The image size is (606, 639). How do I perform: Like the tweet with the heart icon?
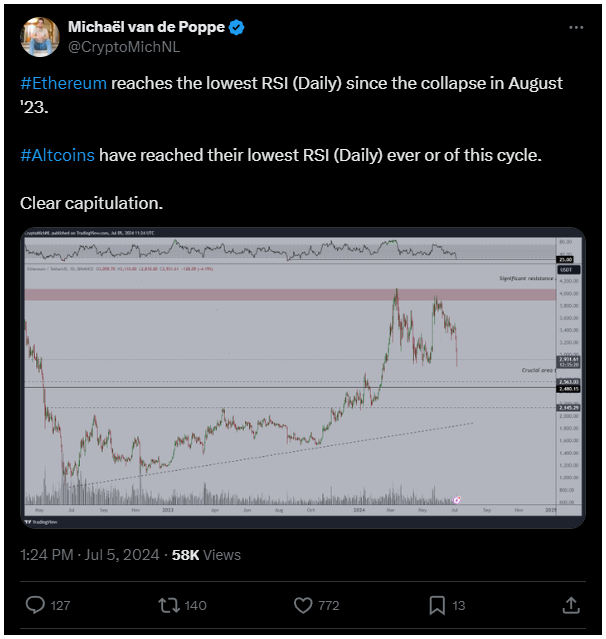click(x=301, y=605)
